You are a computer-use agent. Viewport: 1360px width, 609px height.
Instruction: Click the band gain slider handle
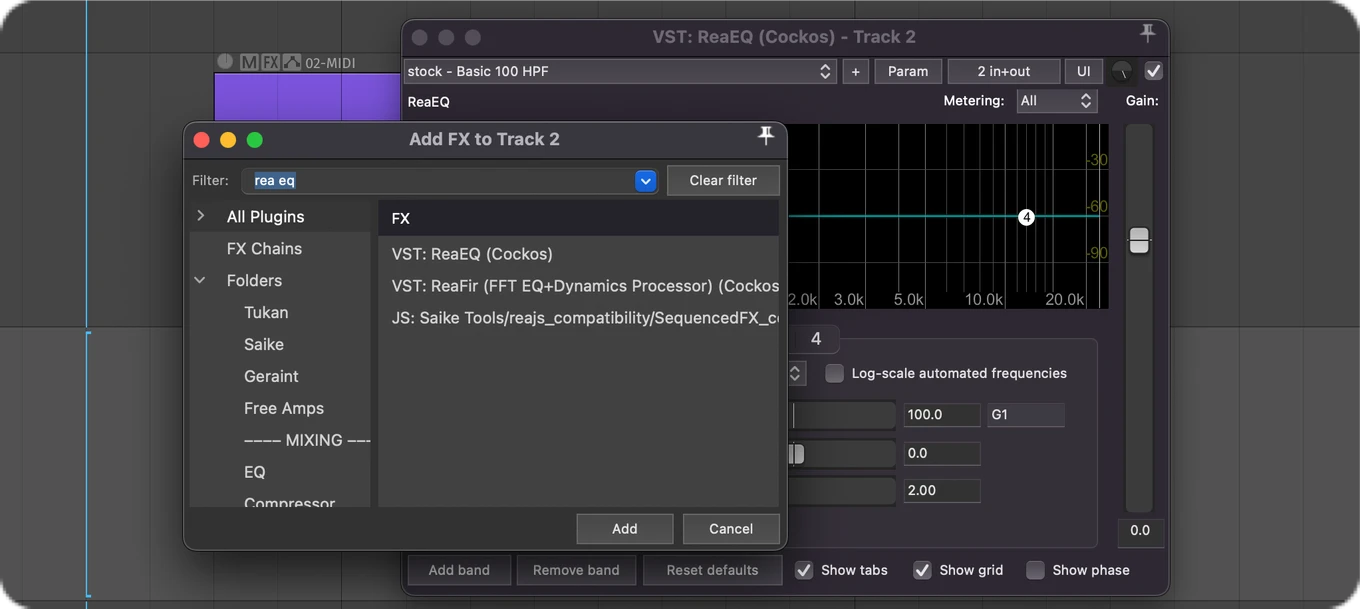tap(796, 454)
